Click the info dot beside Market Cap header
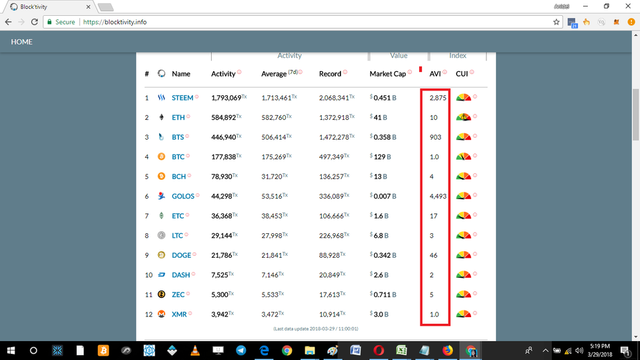 [409, 72]
